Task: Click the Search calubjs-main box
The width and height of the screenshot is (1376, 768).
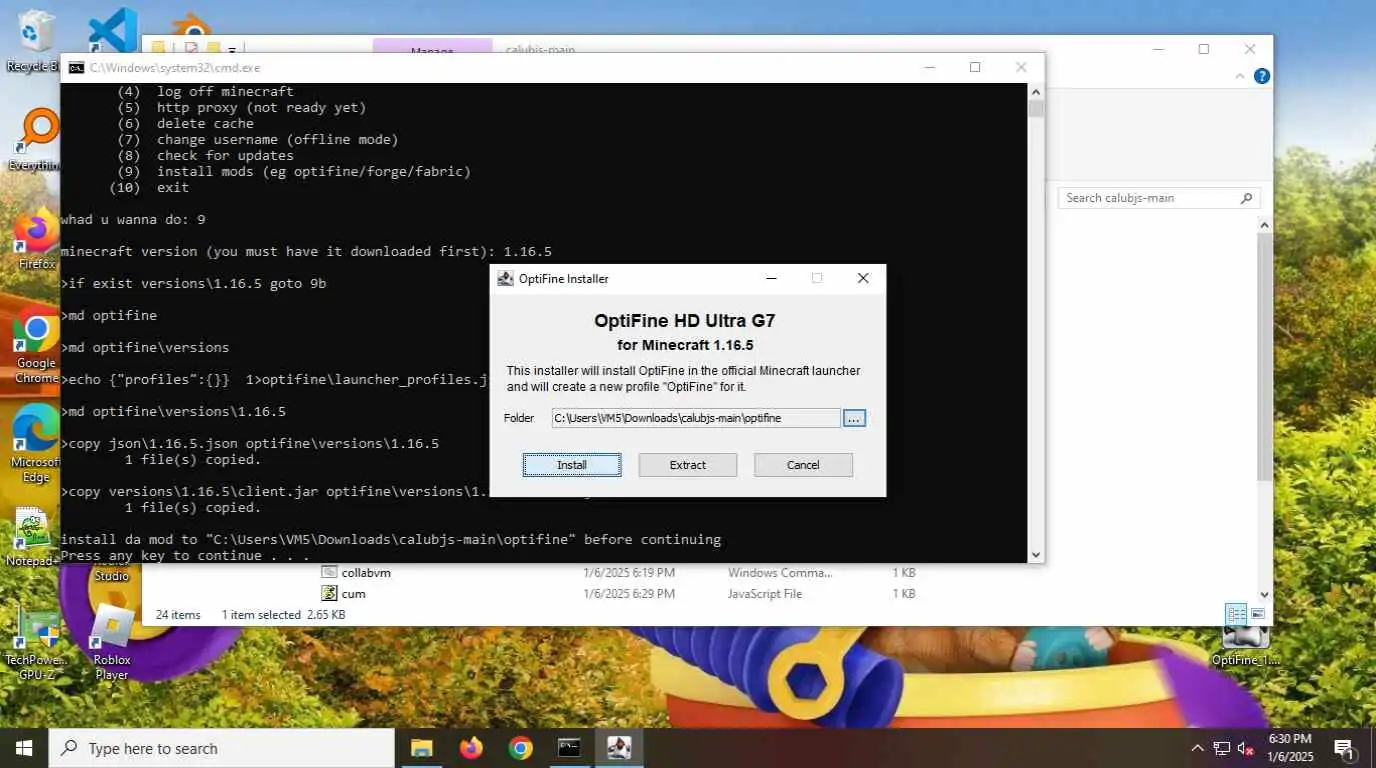Action: pyautogui.click(x=1159, y=198)
